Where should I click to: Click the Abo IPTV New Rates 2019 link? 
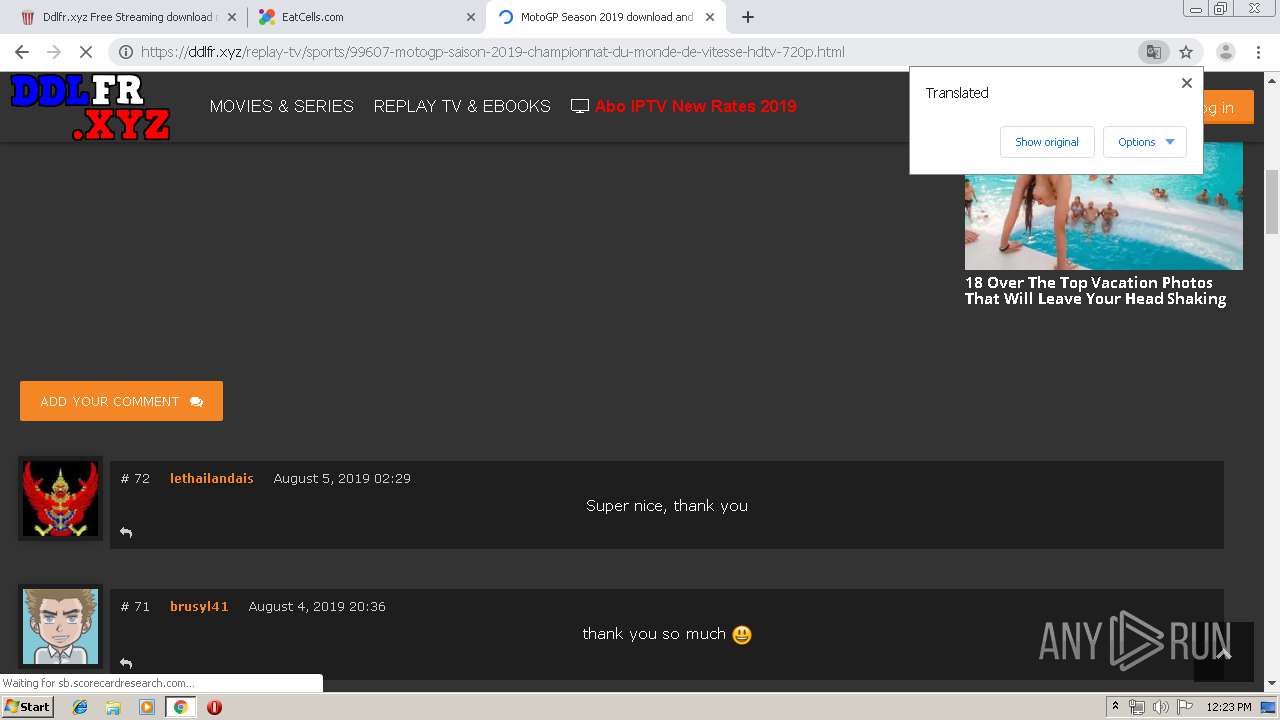pyautogui.click(x=695, y=106)
